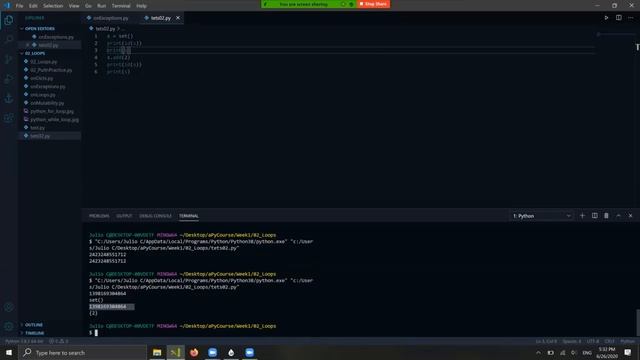Screen dimensions: 640x360
Task: Show hidden system tray icons
Action: pos(538,353)
